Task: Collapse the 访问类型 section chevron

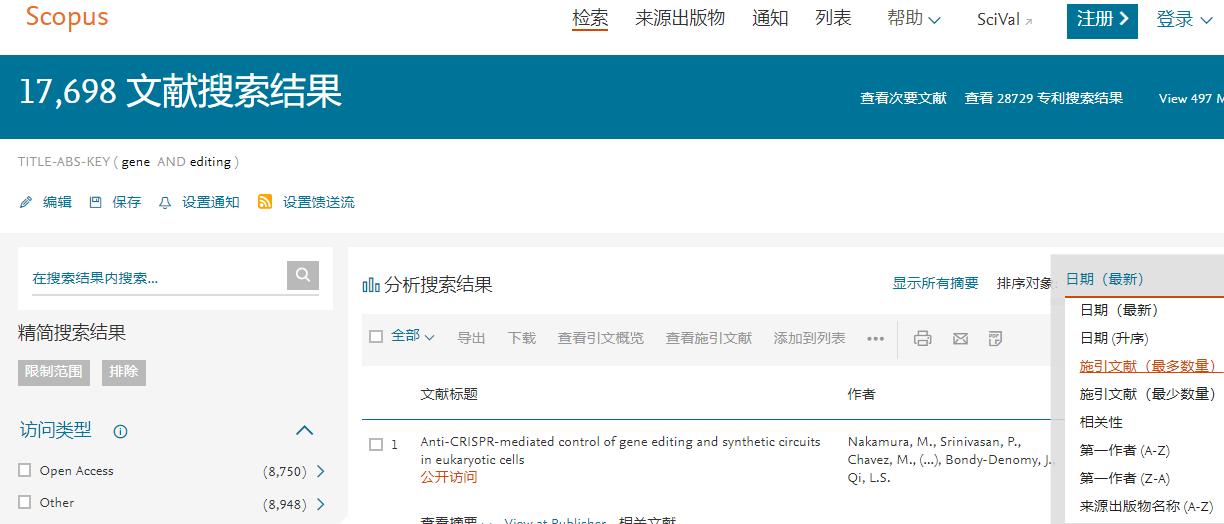Action: click(305, 431)
